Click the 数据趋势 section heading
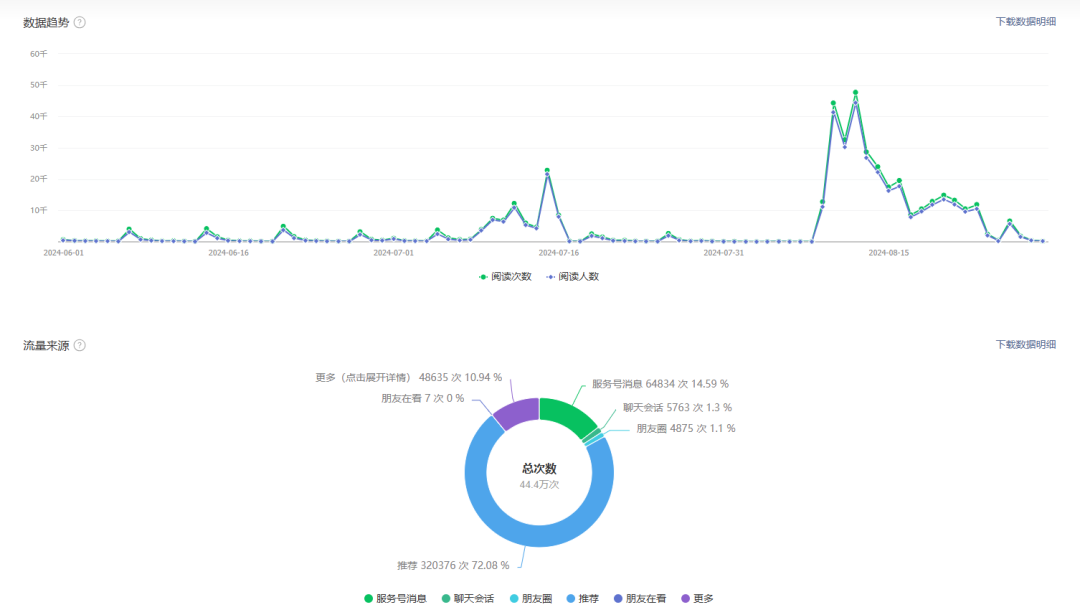Image resolution: width=1080 pixels, height=615 pixels. (46, 22)
